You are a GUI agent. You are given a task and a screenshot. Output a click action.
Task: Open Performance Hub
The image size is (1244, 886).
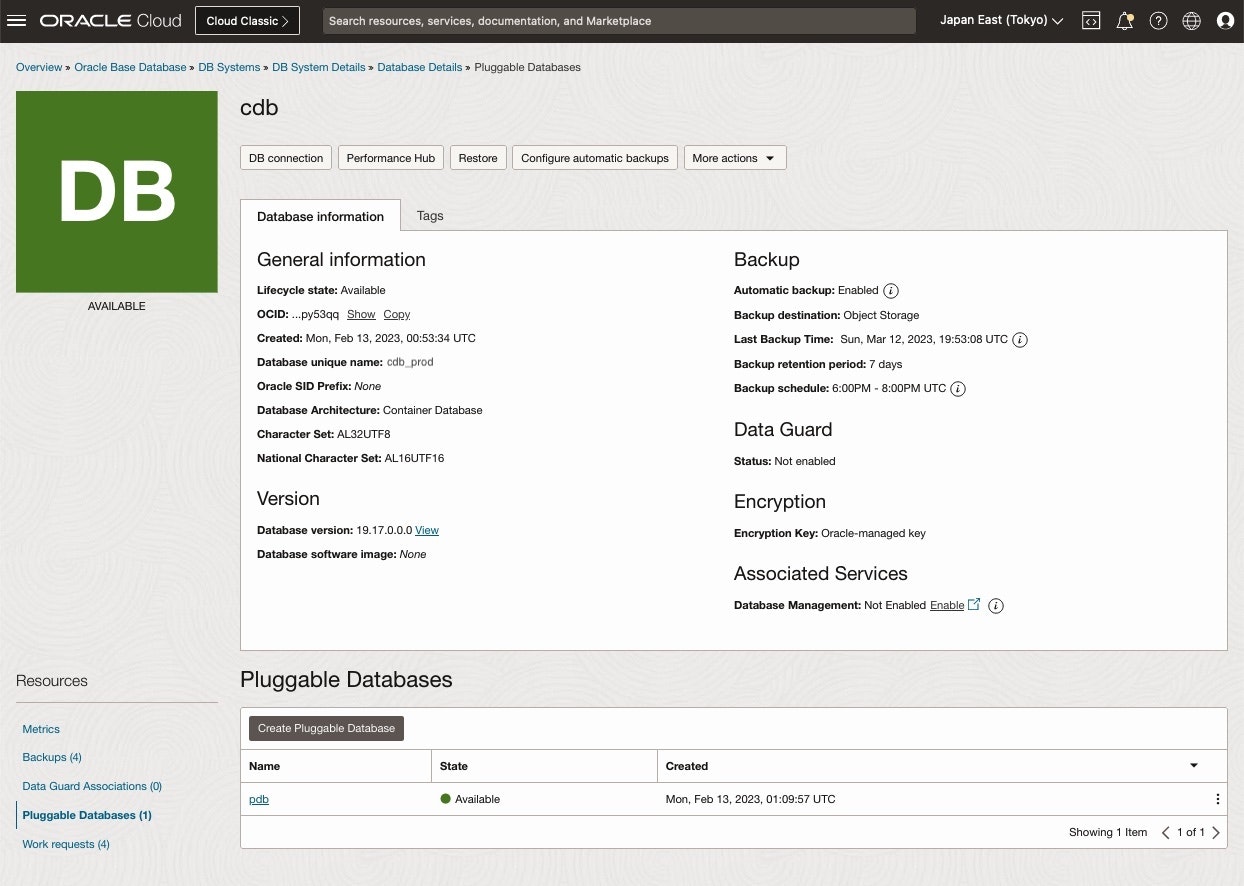coord(391,158)
